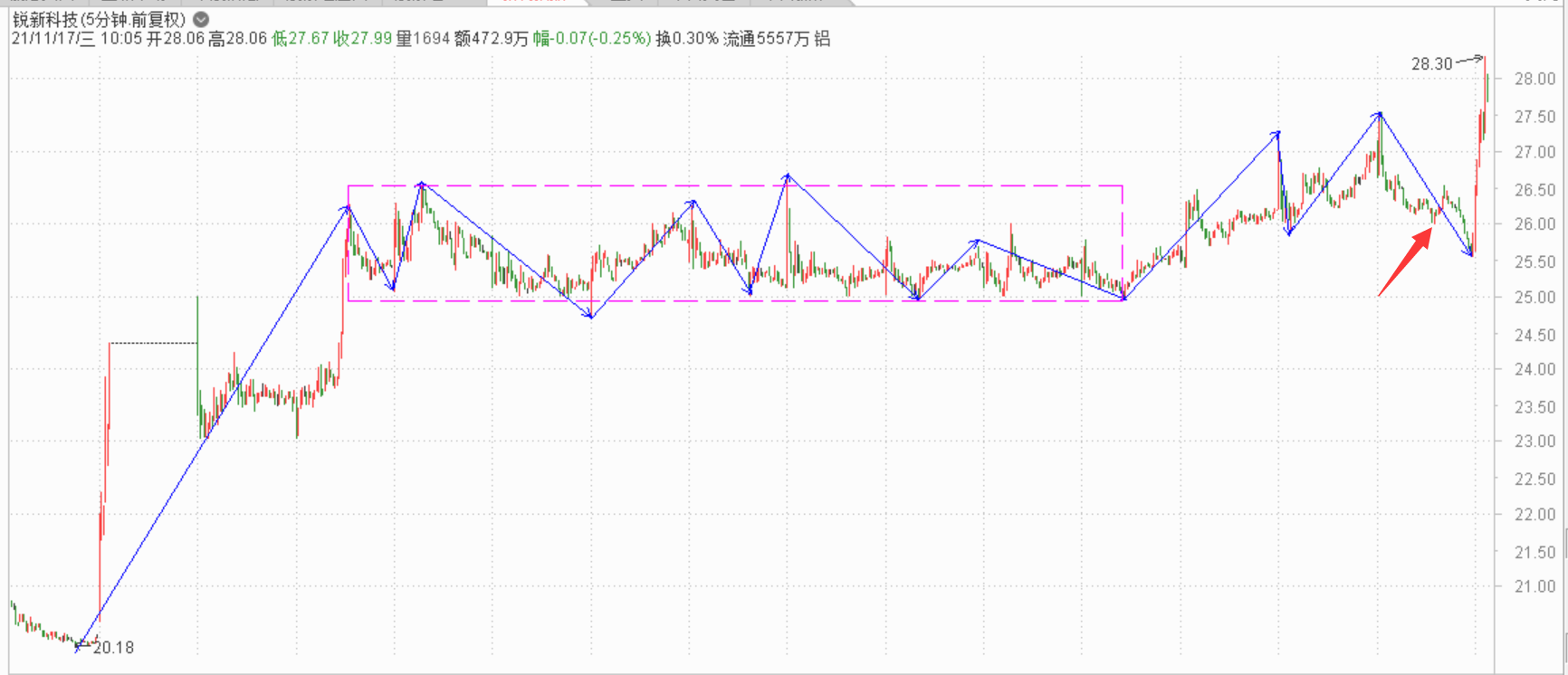Click the 28.30 high price marker
1568x675 pixels.
pyautogui.click(x=1431, y=63)
